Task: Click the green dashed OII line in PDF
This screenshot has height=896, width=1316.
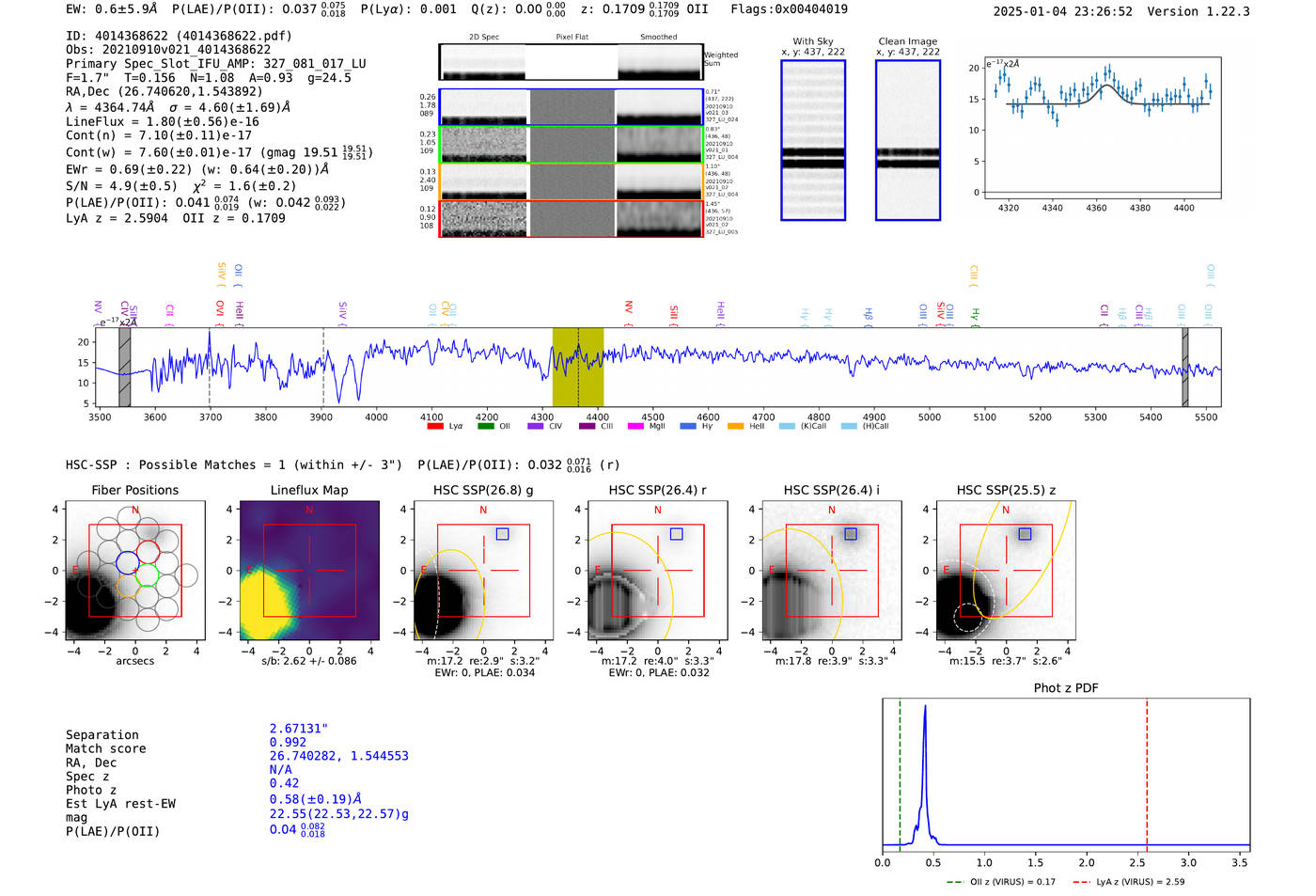Action: (x=900, y=775)
